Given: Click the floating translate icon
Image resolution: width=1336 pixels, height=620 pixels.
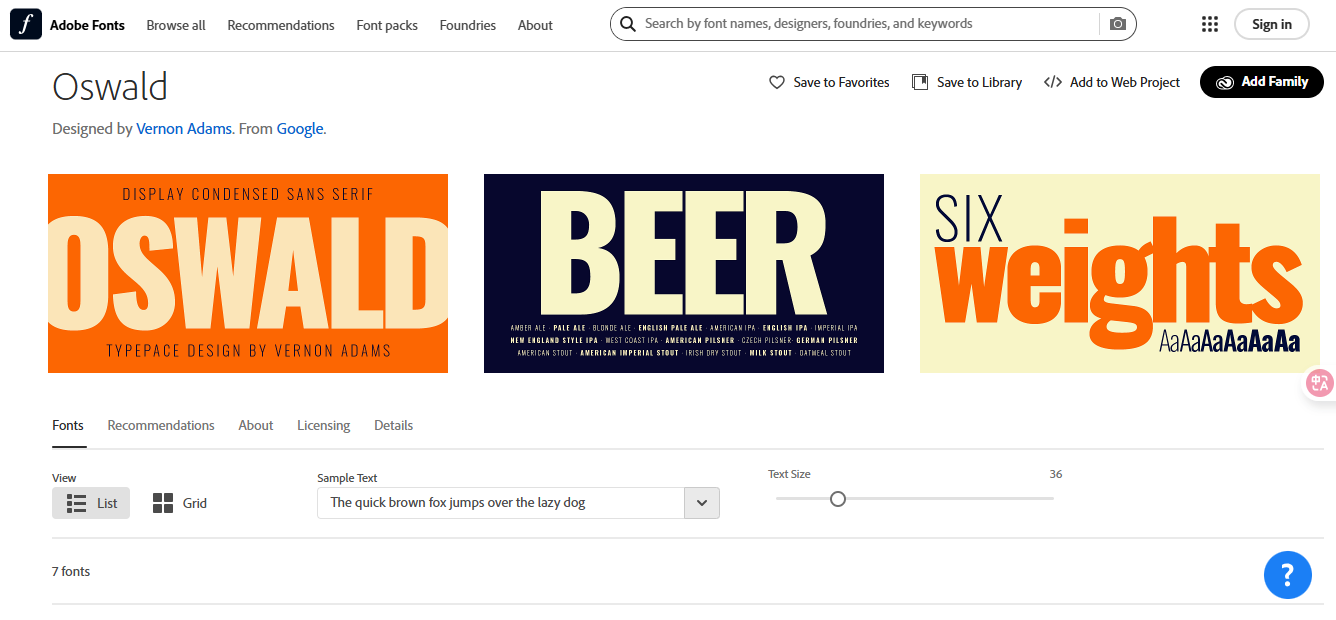Looking at the screenshot, I should pos(1319,382).
